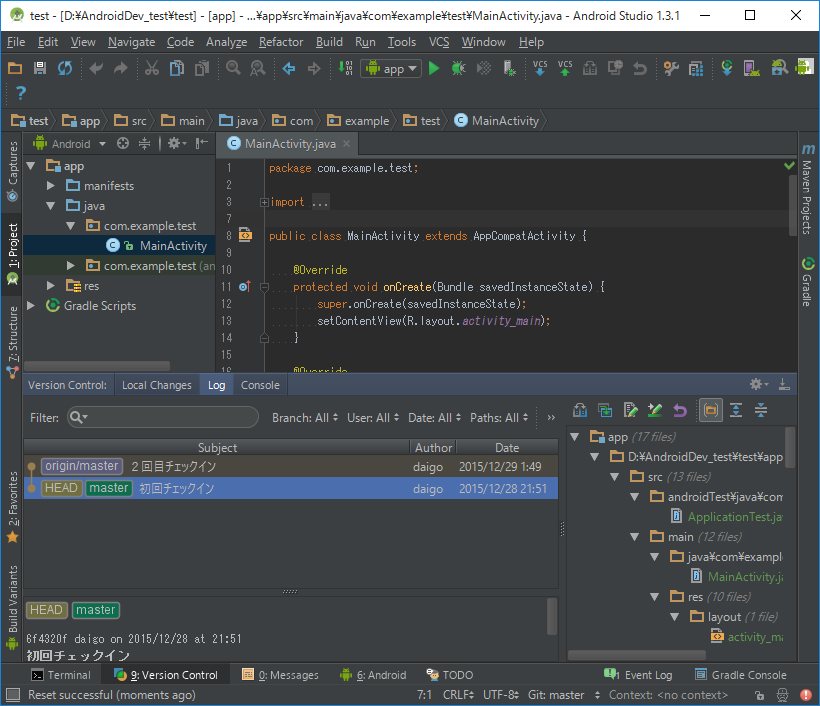This screenshot has width=820, height=706.
Task: Open the SDK Manager icon
Action: click(x=779, y=68)
